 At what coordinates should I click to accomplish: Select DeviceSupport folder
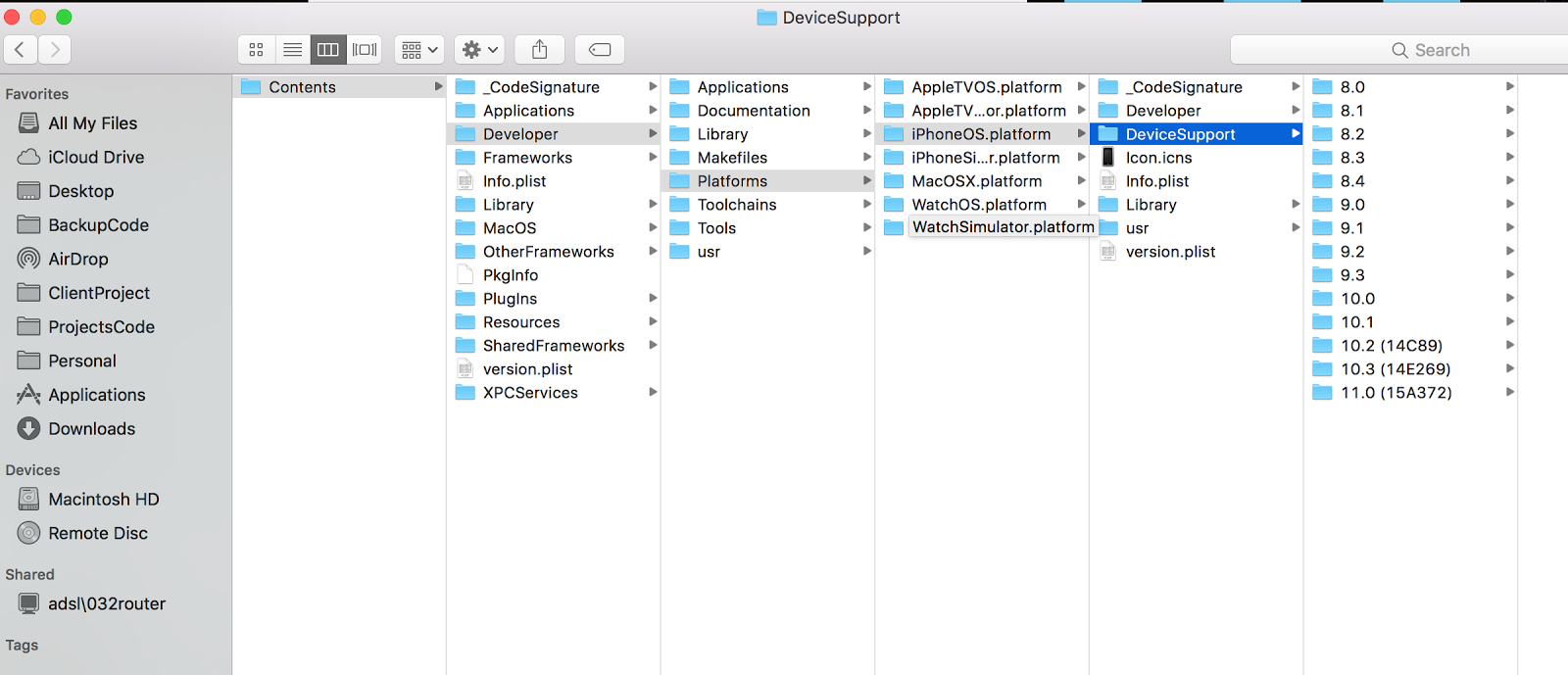[1197, 134]
